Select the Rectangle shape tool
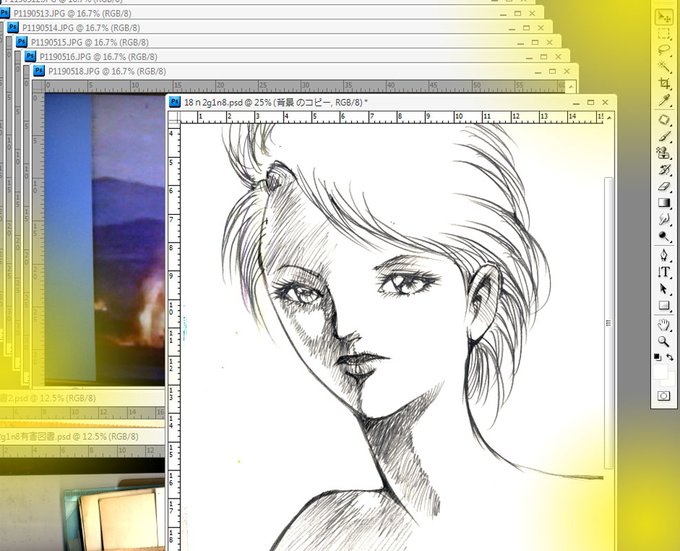The height and width of the screenshot is (551, 680). [664, 306]
